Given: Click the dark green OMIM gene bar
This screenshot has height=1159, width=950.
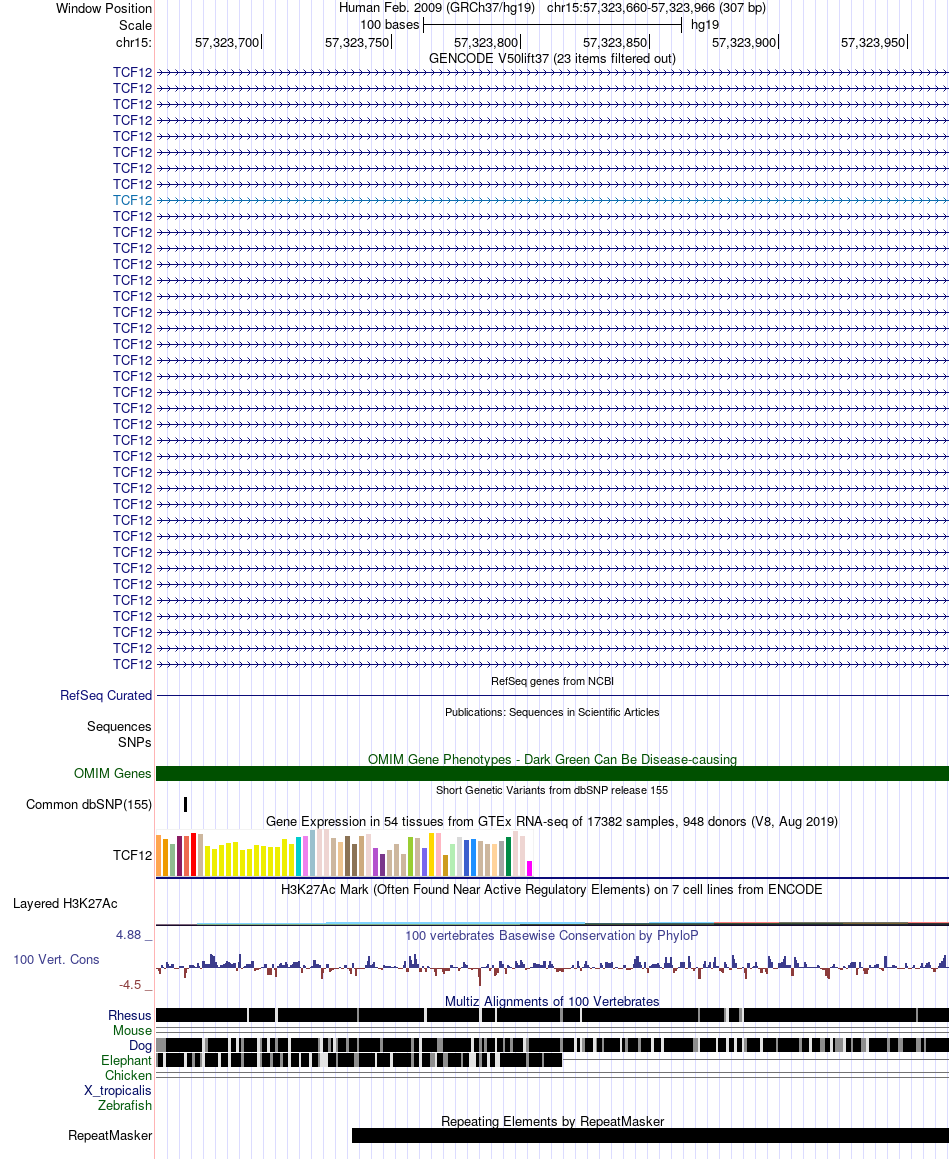Looking at the screenshot, I should 552,773.
